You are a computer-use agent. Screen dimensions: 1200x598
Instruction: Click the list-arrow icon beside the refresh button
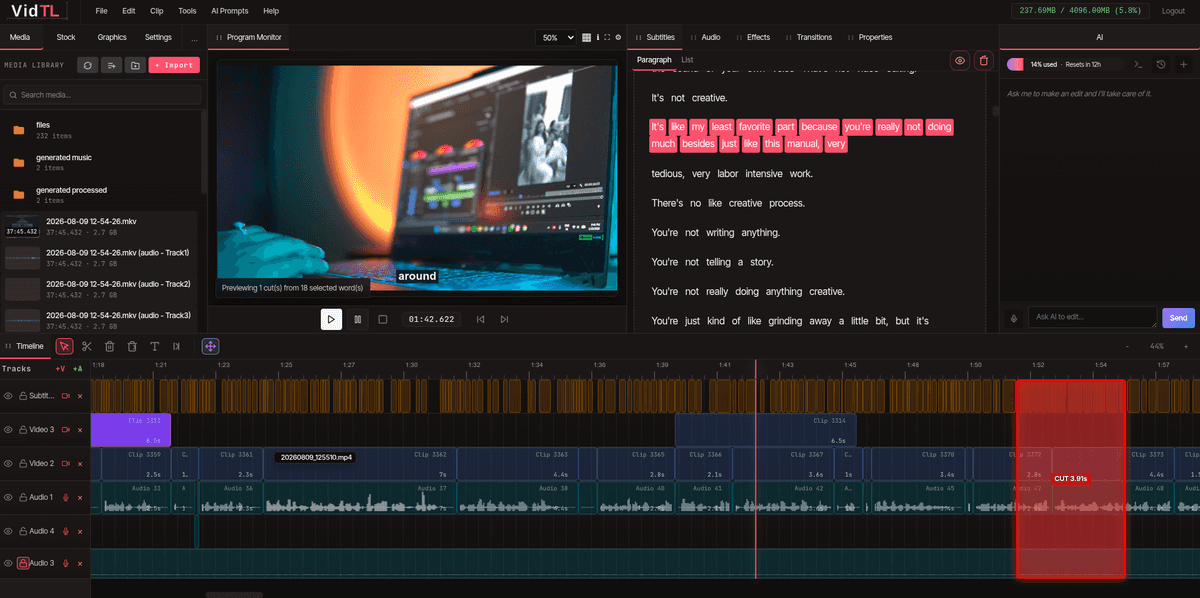point(112,65)
